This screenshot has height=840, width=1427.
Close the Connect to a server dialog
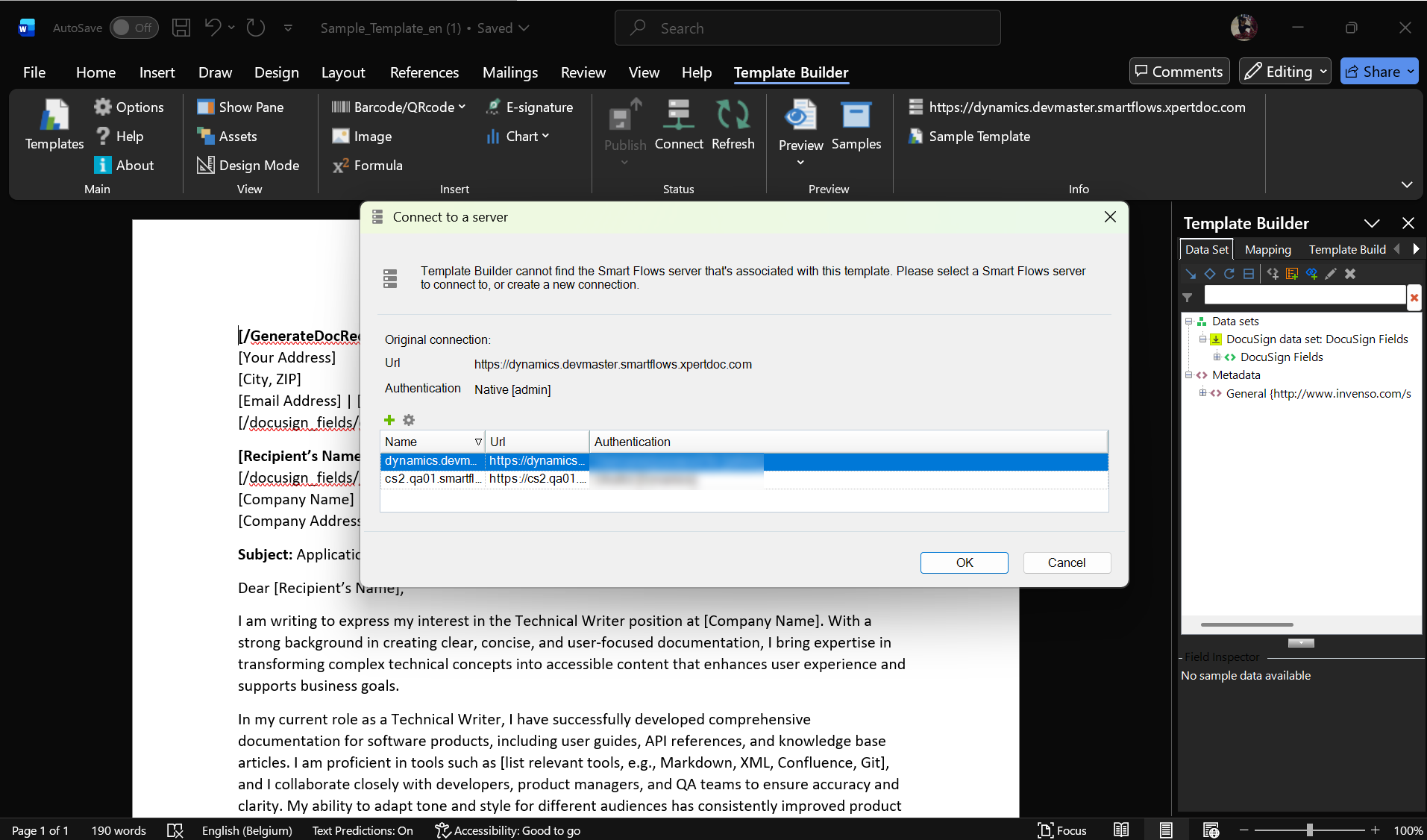coord(1110,217)
